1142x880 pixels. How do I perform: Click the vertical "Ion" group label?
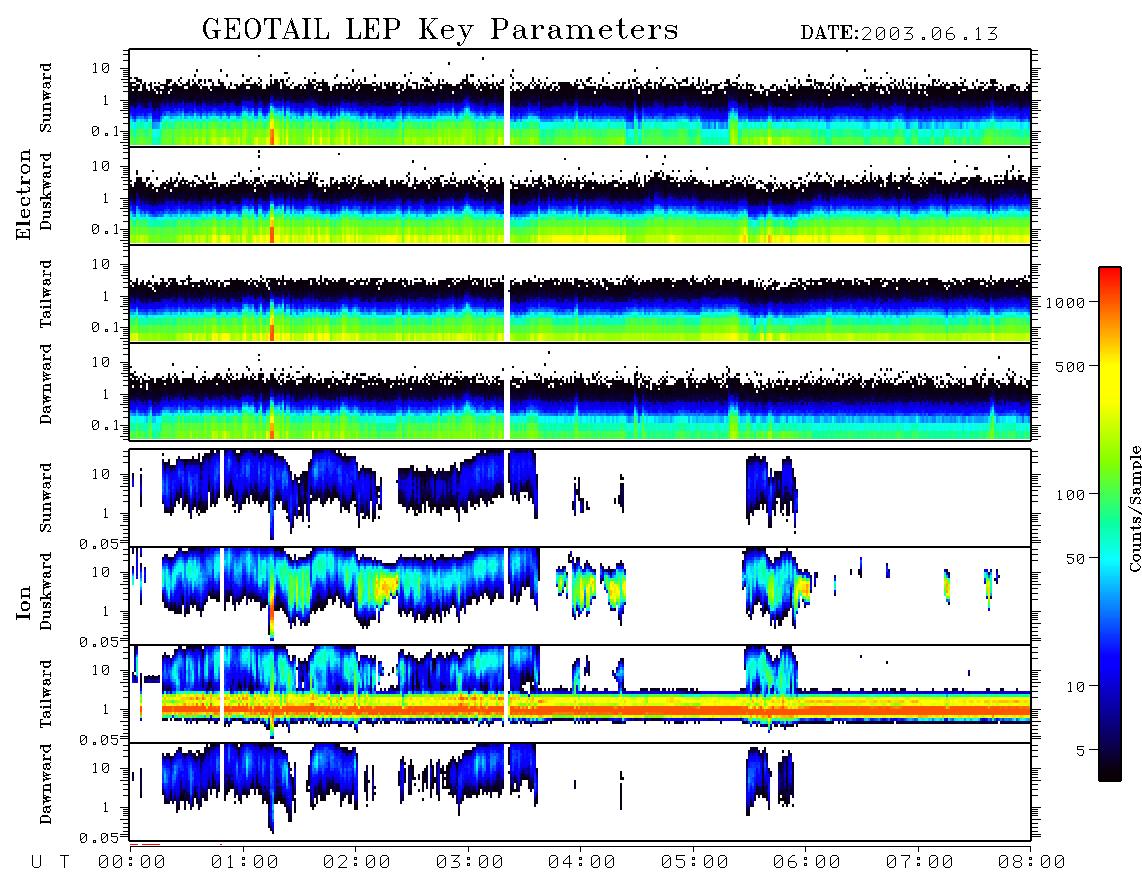[24, 602]
